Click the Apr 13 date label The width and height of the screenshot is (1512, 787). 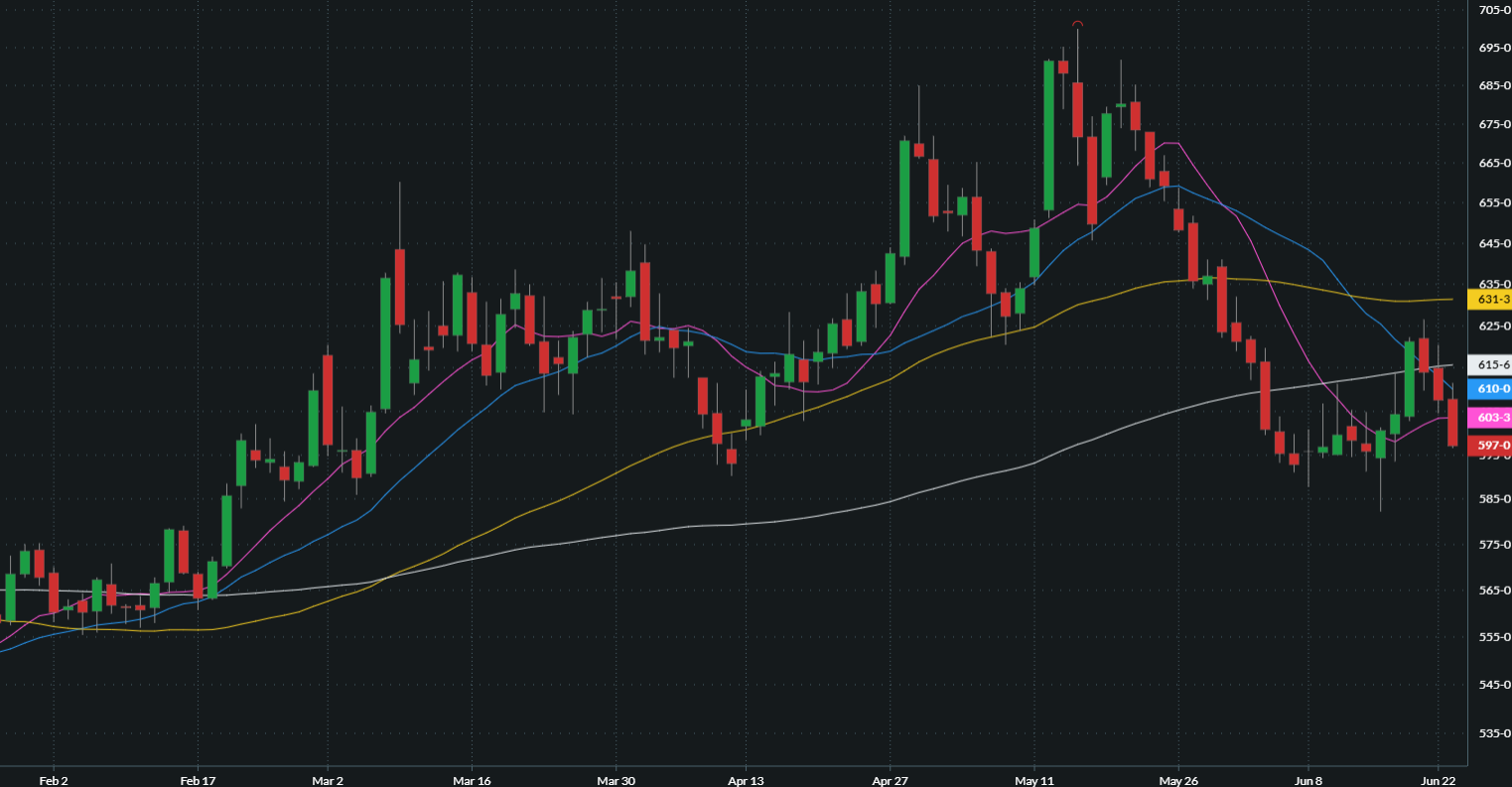tap(746, 780)
